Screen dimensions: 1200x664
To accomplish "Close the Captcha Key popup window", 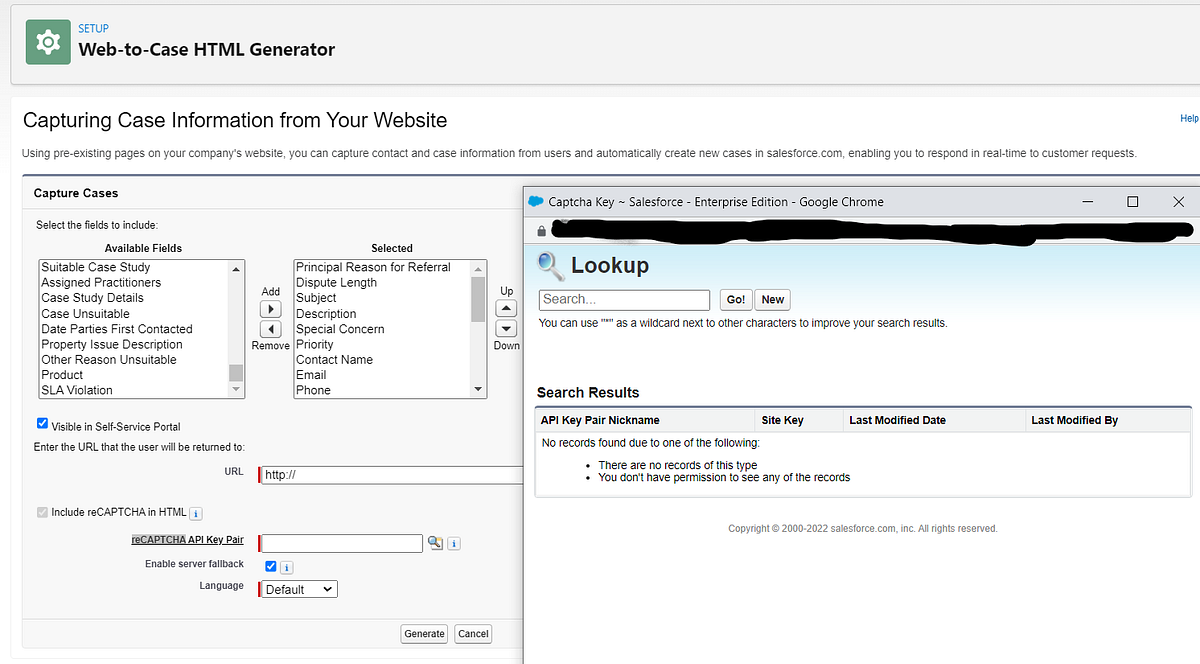I will click(x=1178, y=201).
